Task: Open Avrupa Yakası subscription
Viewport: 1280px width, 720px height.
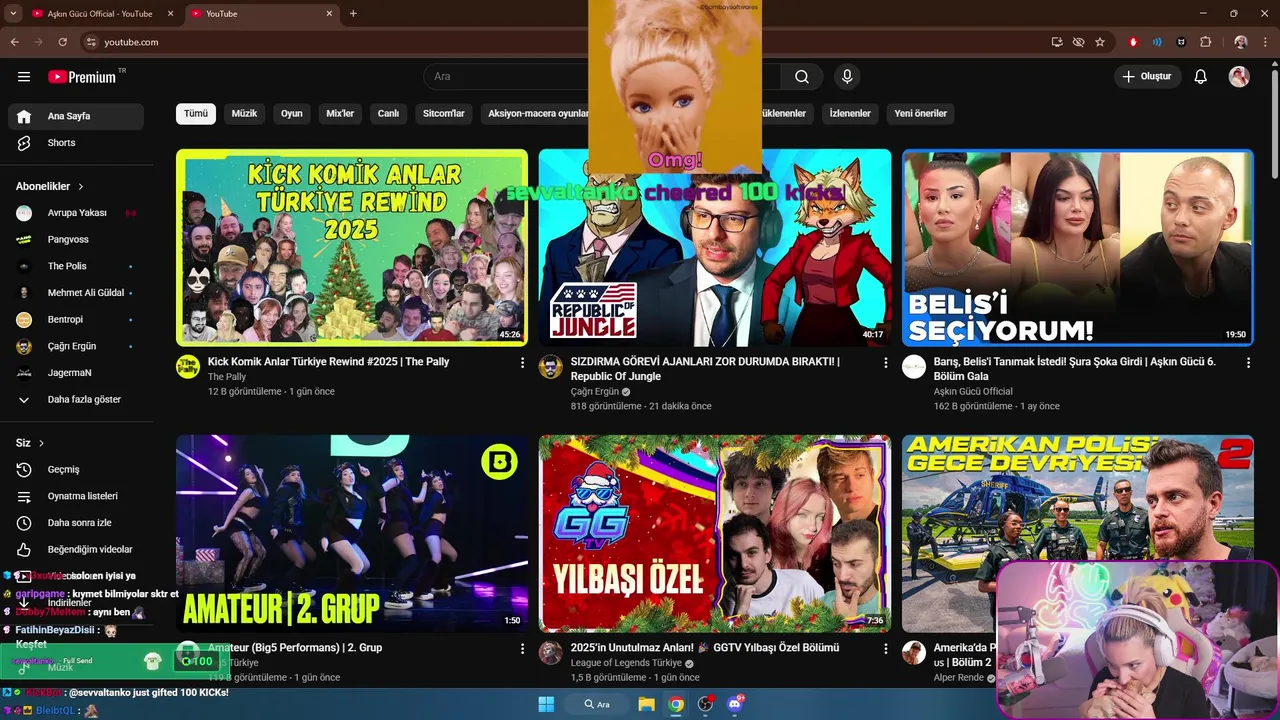Action: point(76,213)
